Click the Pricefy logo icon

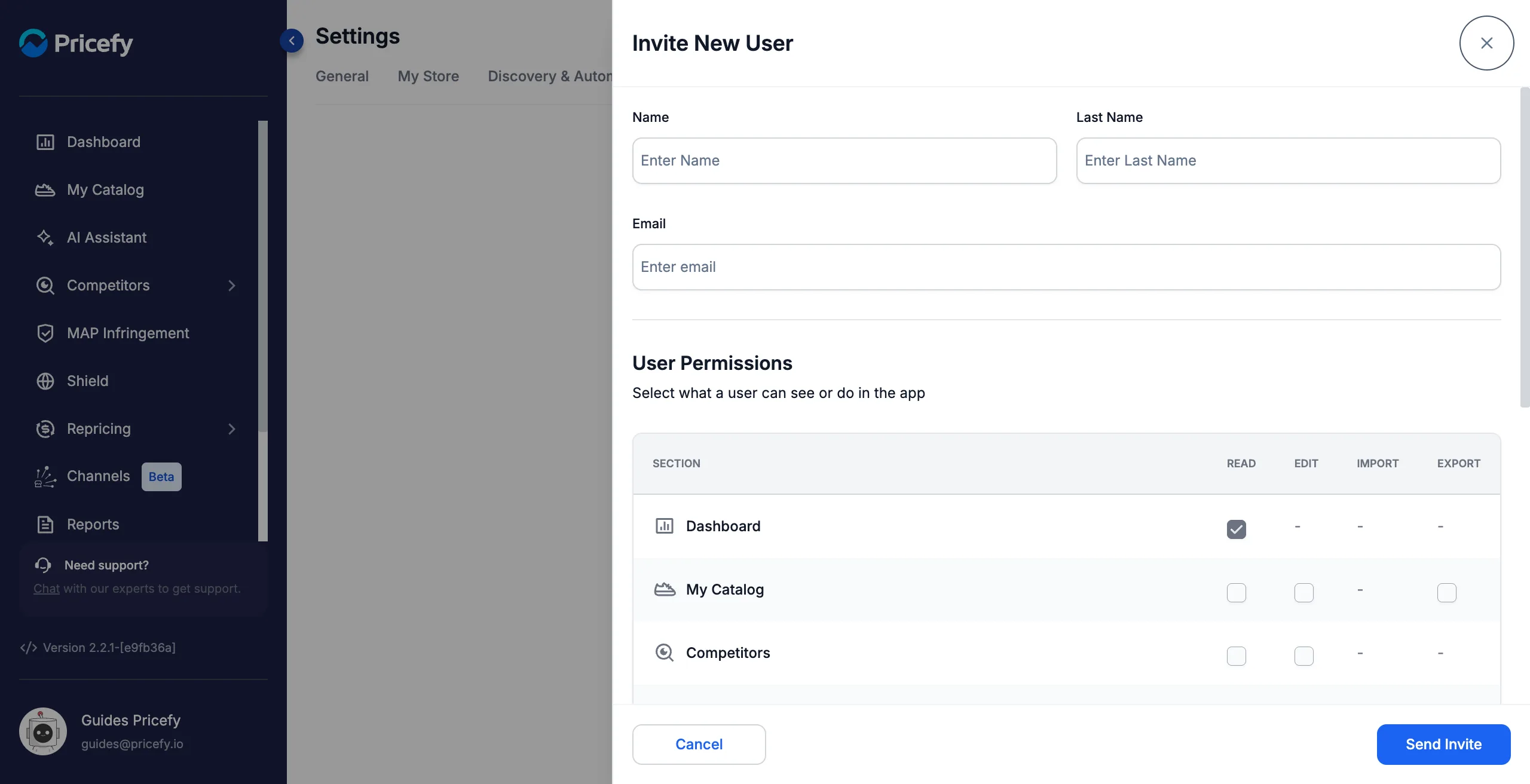tap(33, 43)
